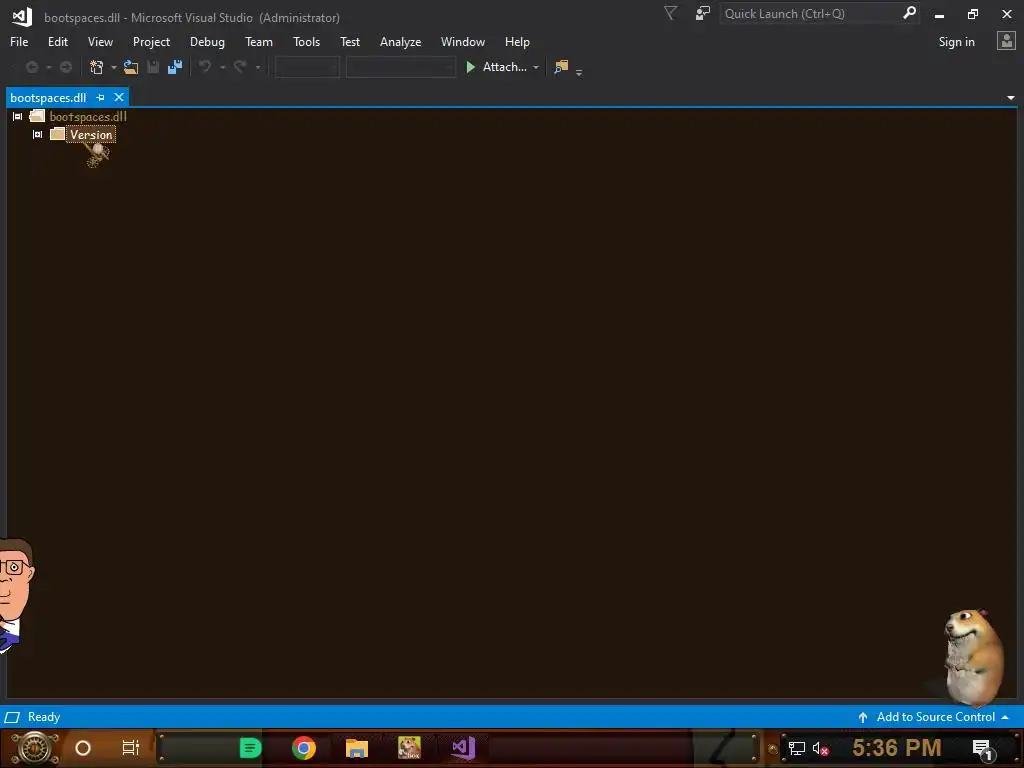Open the Analyze menu

click(400, 42)
